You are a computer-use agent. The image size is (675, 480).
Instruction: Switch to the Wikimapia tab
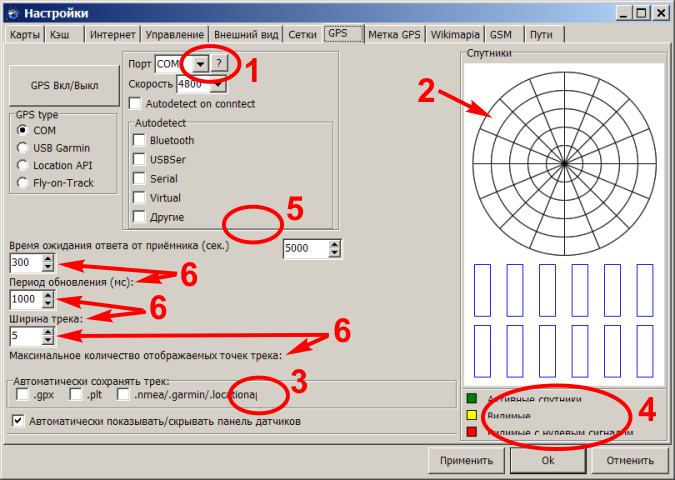(x=454, y=34)
